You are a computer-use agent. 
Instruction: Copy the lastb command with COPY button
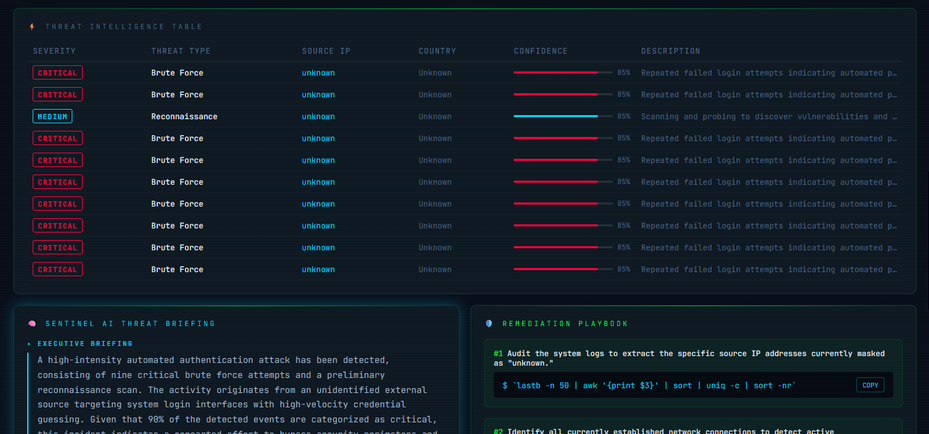(870, 385)
